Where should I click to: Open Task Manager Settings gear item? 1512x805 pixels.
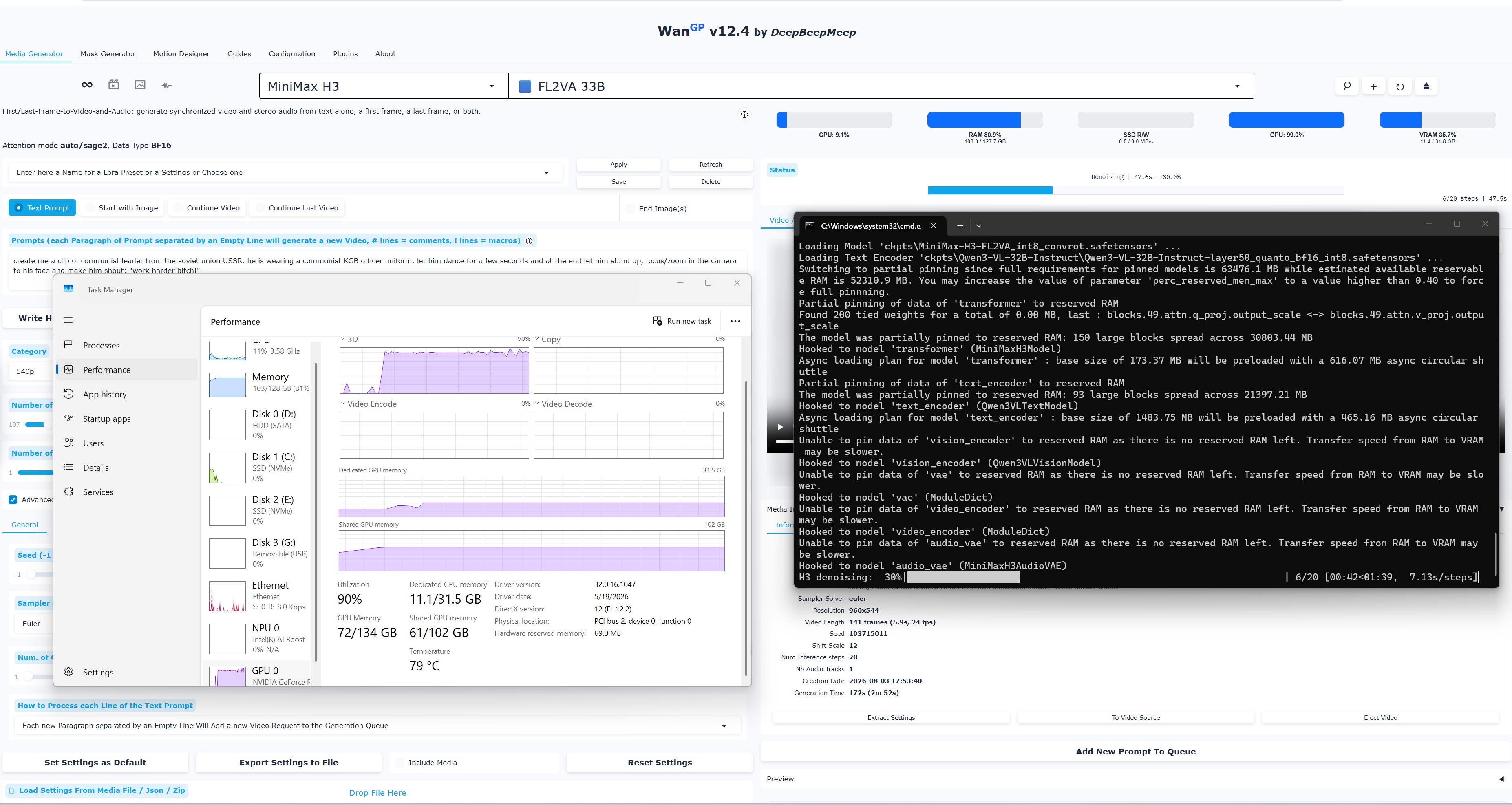coord(127,673)
